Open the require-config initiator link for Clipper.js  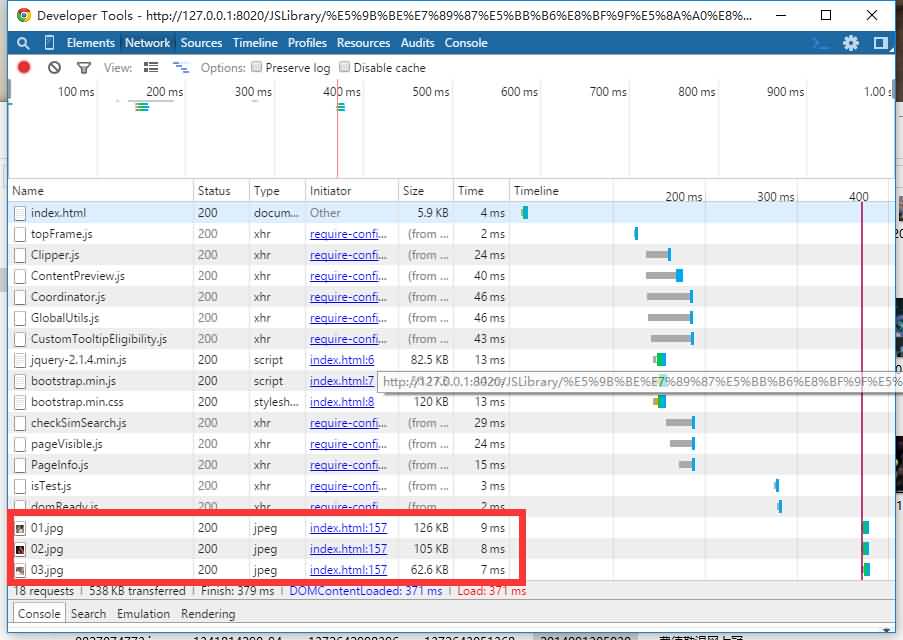348,255
